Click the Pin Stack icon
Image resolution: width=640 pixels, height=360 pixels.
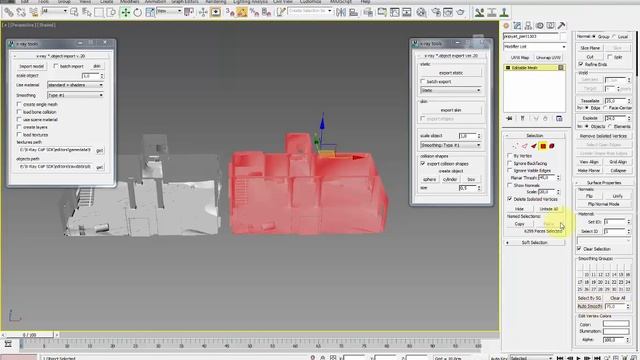[509, 118]
